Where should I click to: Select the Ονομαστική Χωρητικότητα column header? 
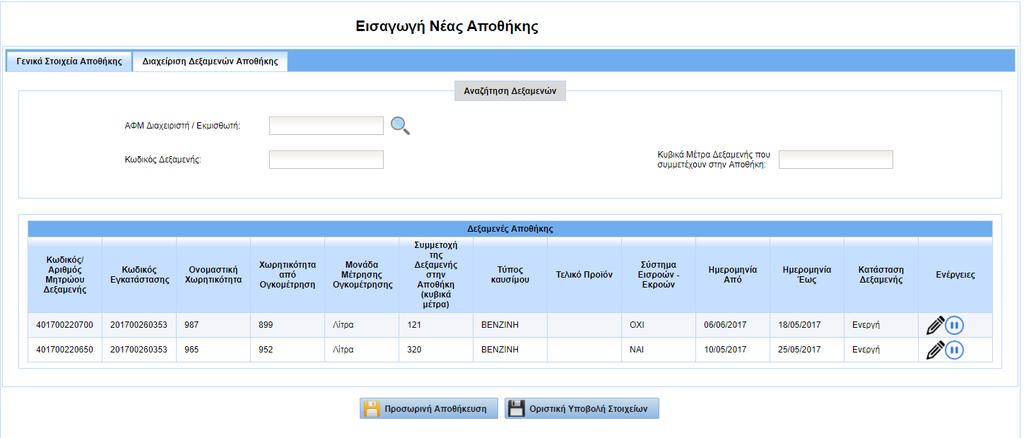click(214, 275)
